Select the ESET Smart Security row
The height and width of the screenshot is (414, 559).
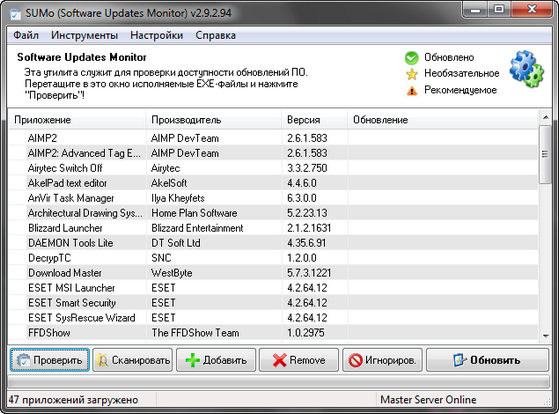pyautogui.click(x=273, y=303)
